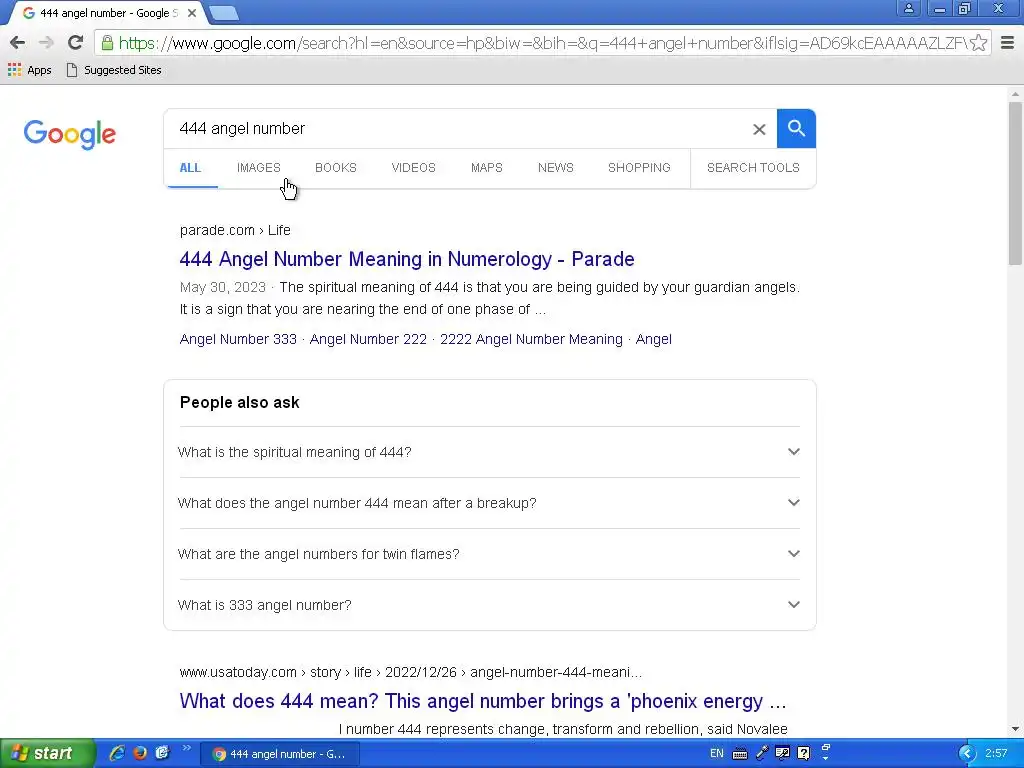
Task: Click the page scrollbar thumb
Action: point(1015,183)
